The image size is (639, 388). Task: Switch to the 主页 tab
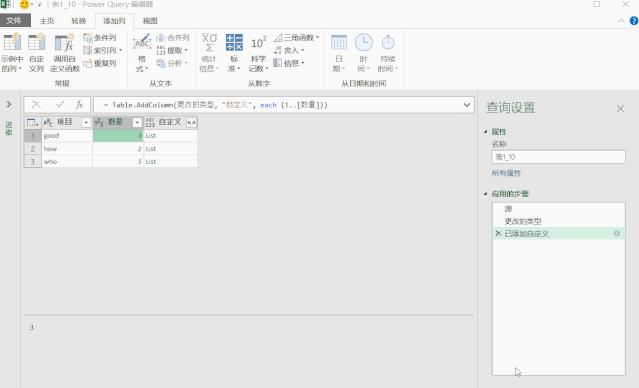point(47,21)
